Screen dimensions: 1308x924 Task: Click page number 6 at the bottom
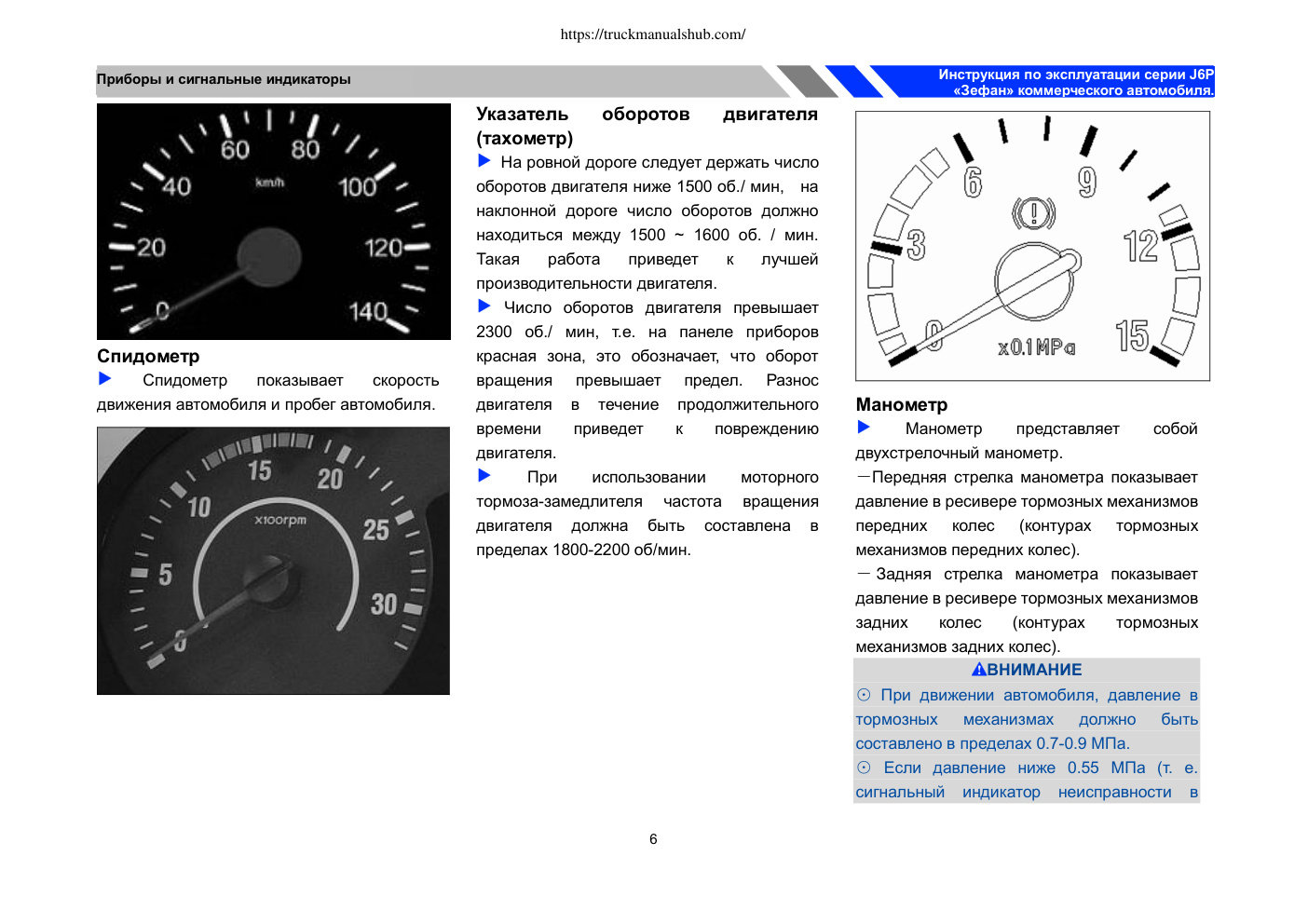653,839
